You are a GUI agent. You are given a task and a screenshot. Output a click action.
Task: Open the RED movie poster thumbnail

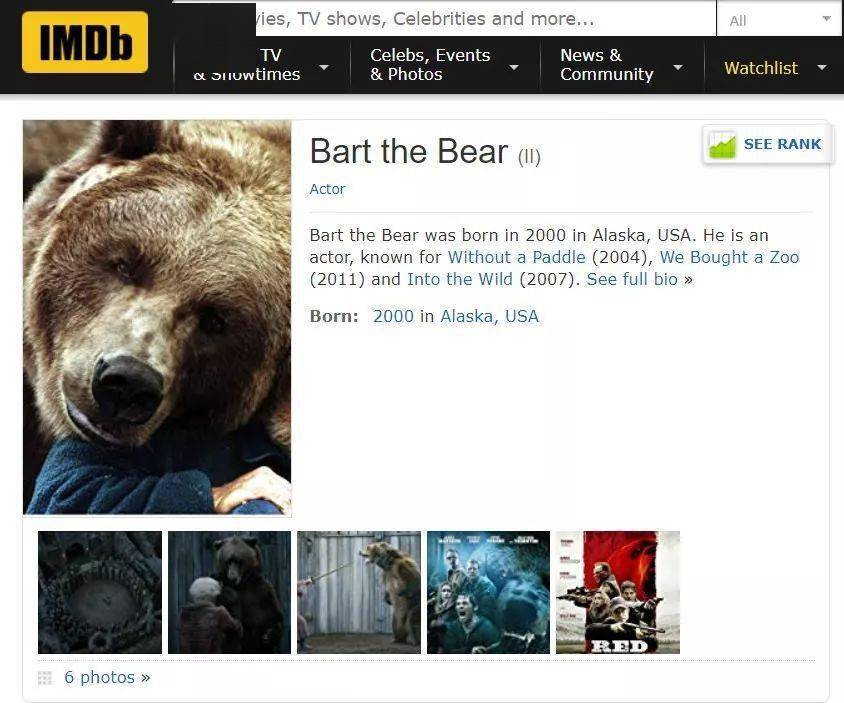(618, 592)
